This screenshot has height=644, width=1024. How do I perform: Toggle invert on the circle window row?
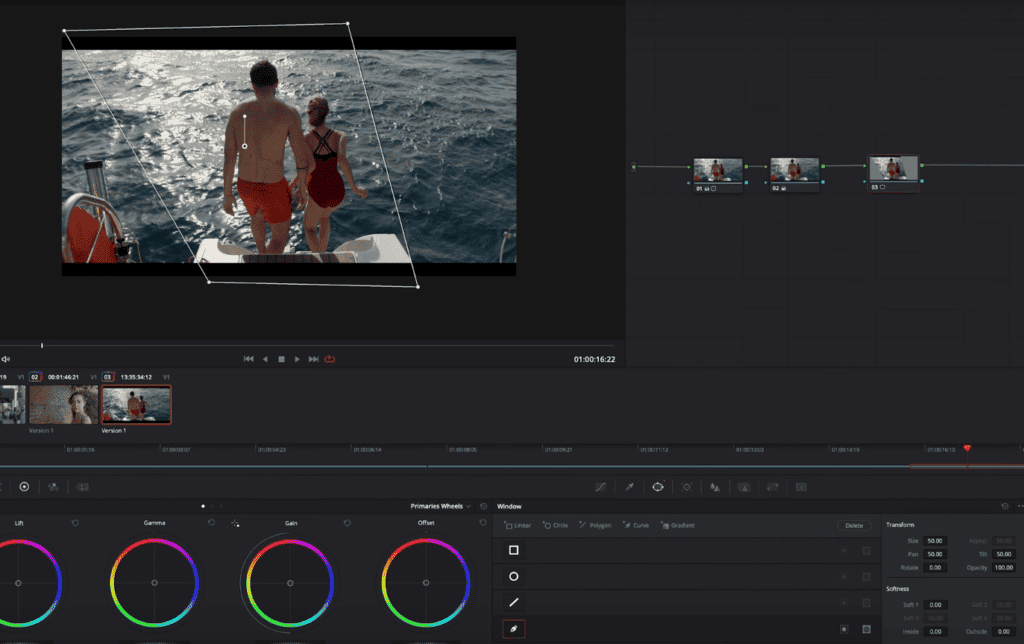pyautogui.click(x=844, y=577)
